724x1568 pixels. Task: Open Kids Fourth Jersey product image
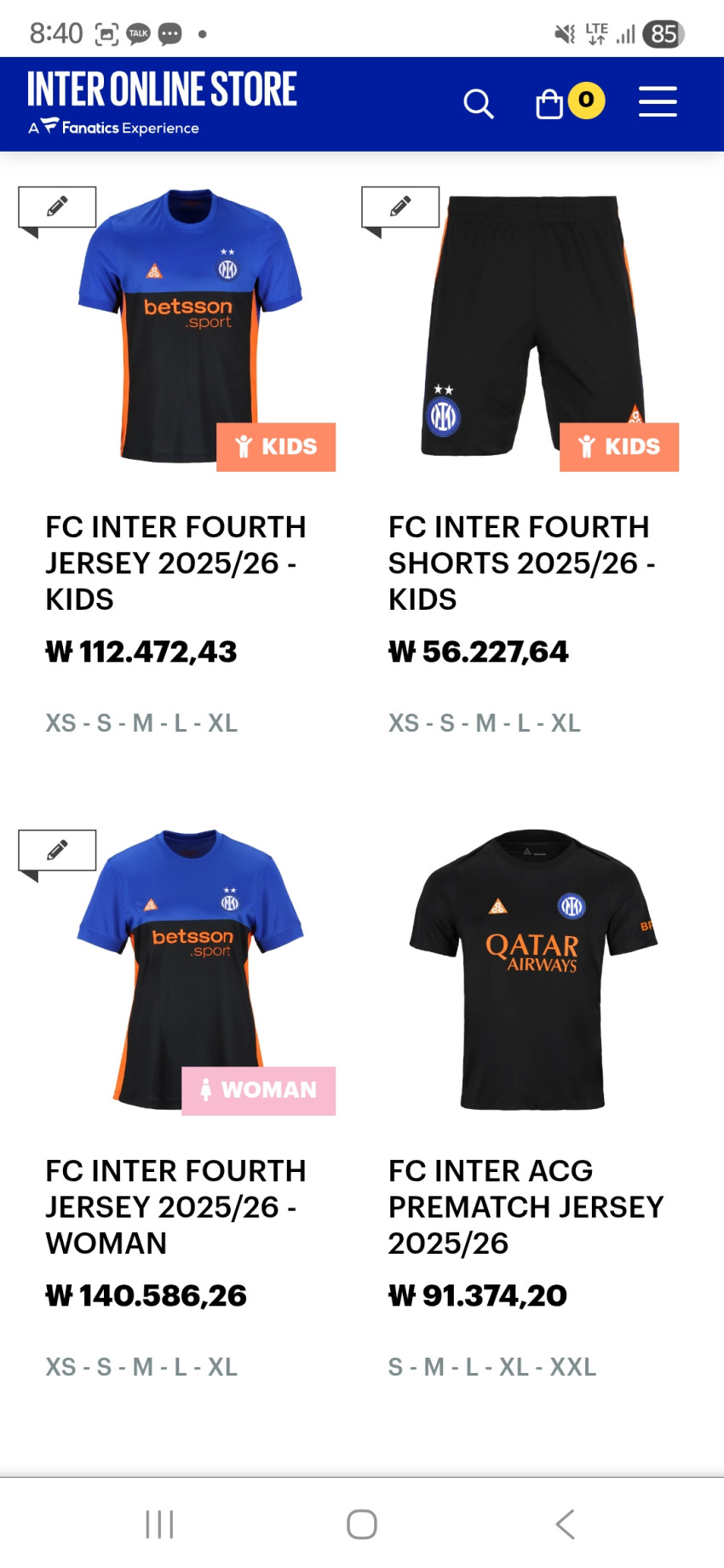(190, 328)
